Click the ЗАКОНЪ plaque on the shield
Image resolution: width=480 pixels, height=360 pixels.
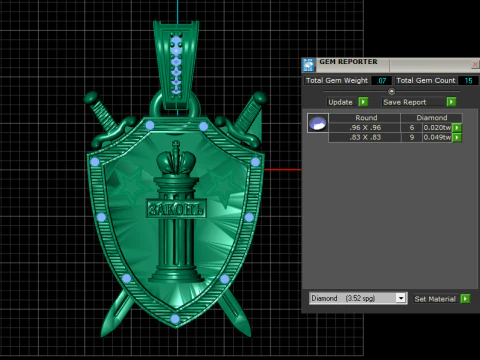pyautogui.click(x=176, y=209)
